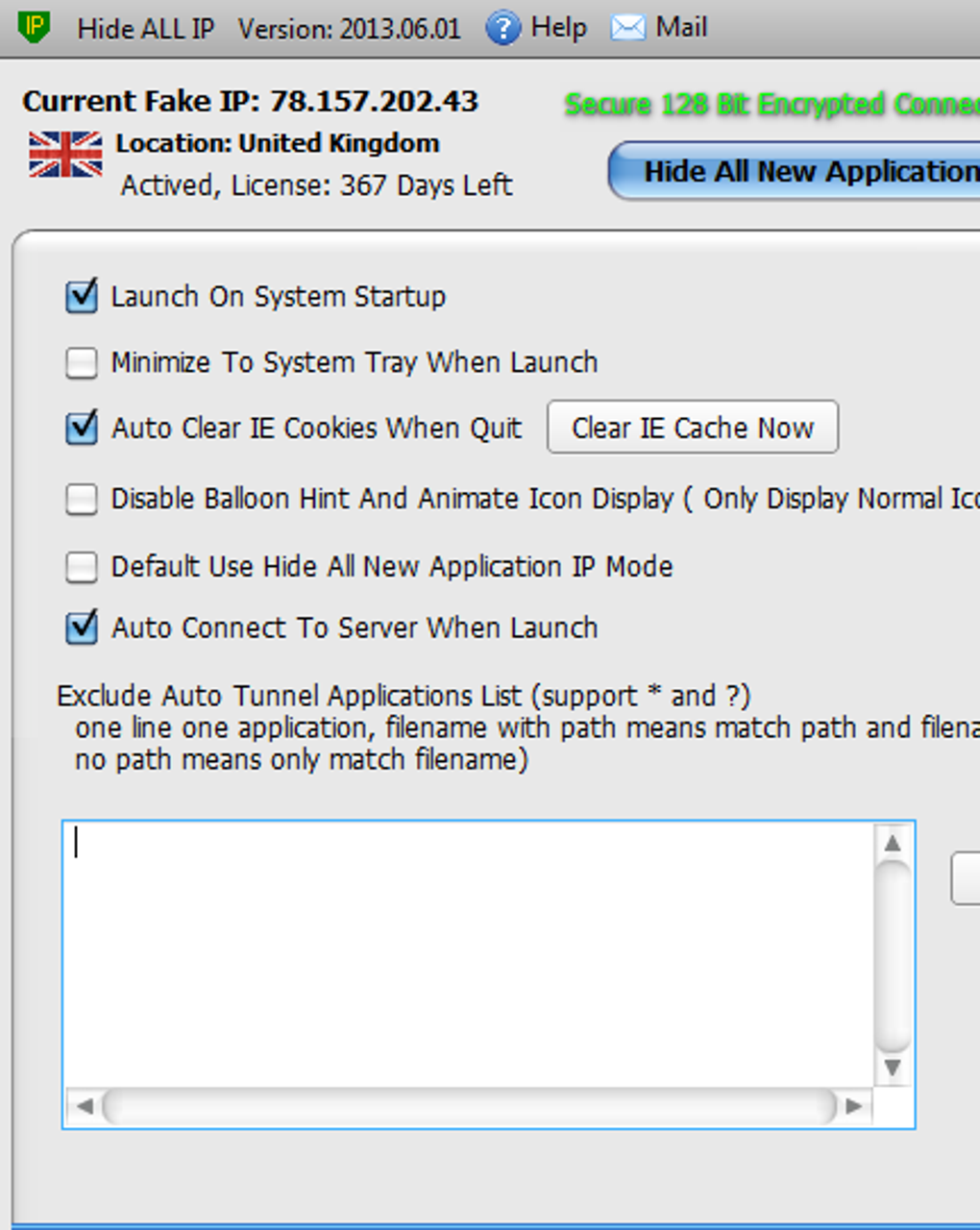Enable Minimize To System Tray When Launch
The height and width of the screenshot is (1230, 980).
pos(82,363)
